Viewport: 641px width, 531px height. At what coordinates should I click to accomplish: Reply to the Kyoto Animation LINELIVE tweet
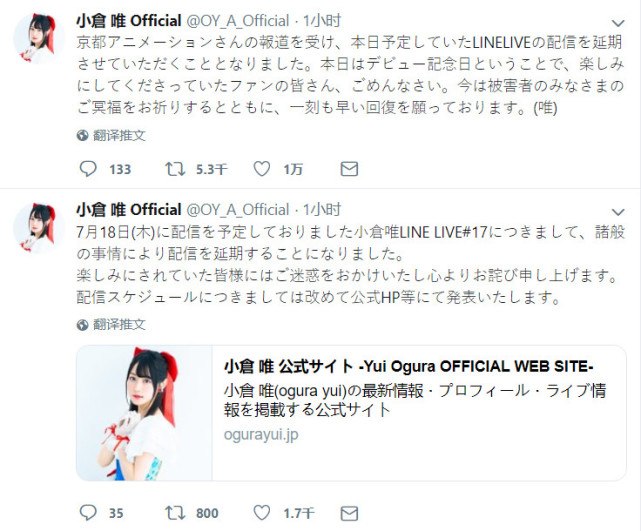[x=88, y=169]
